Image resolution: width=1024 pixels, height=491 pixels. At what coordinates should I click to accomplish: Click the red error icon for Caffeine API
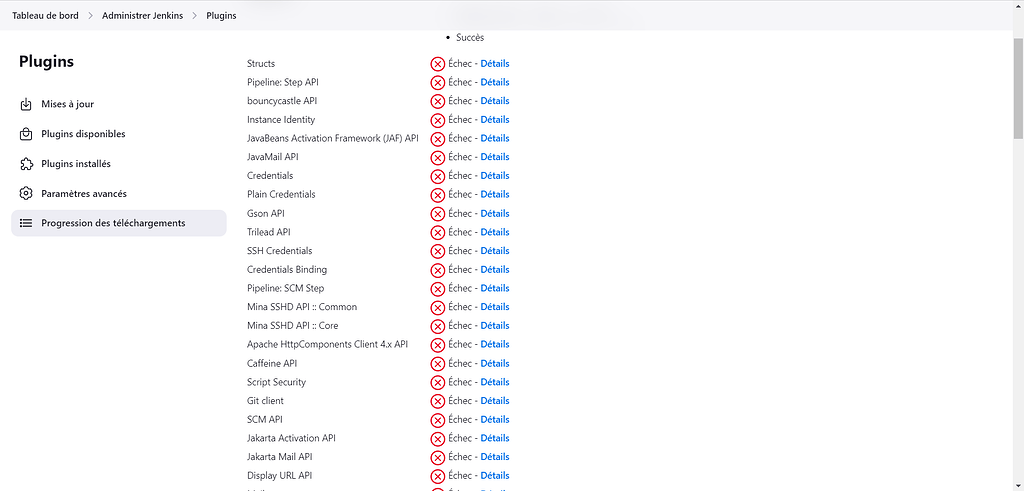(x=438, y=364)
